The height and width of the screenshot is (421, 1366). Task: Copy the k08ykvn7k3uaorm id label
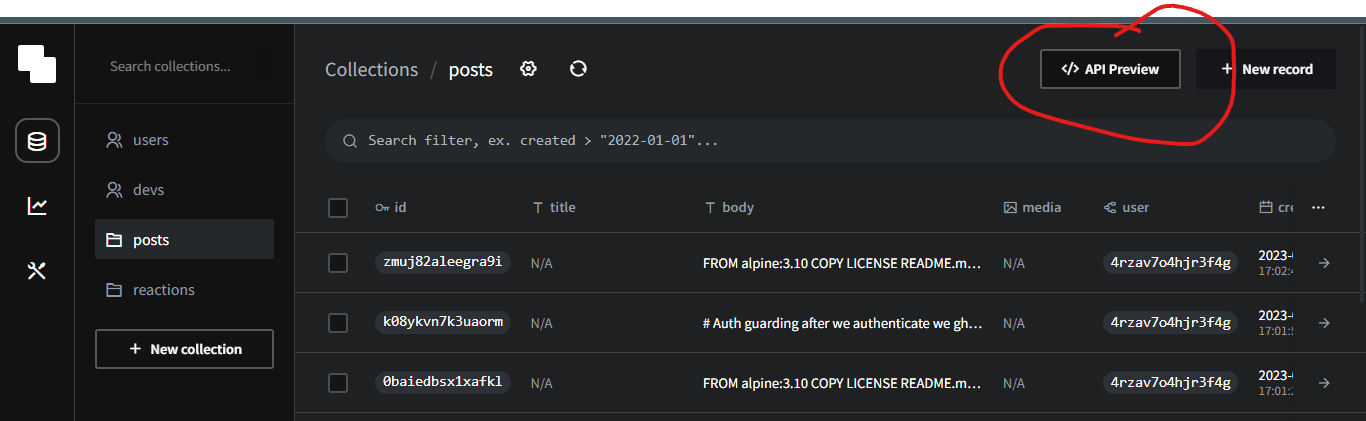[x=442, y=323]
